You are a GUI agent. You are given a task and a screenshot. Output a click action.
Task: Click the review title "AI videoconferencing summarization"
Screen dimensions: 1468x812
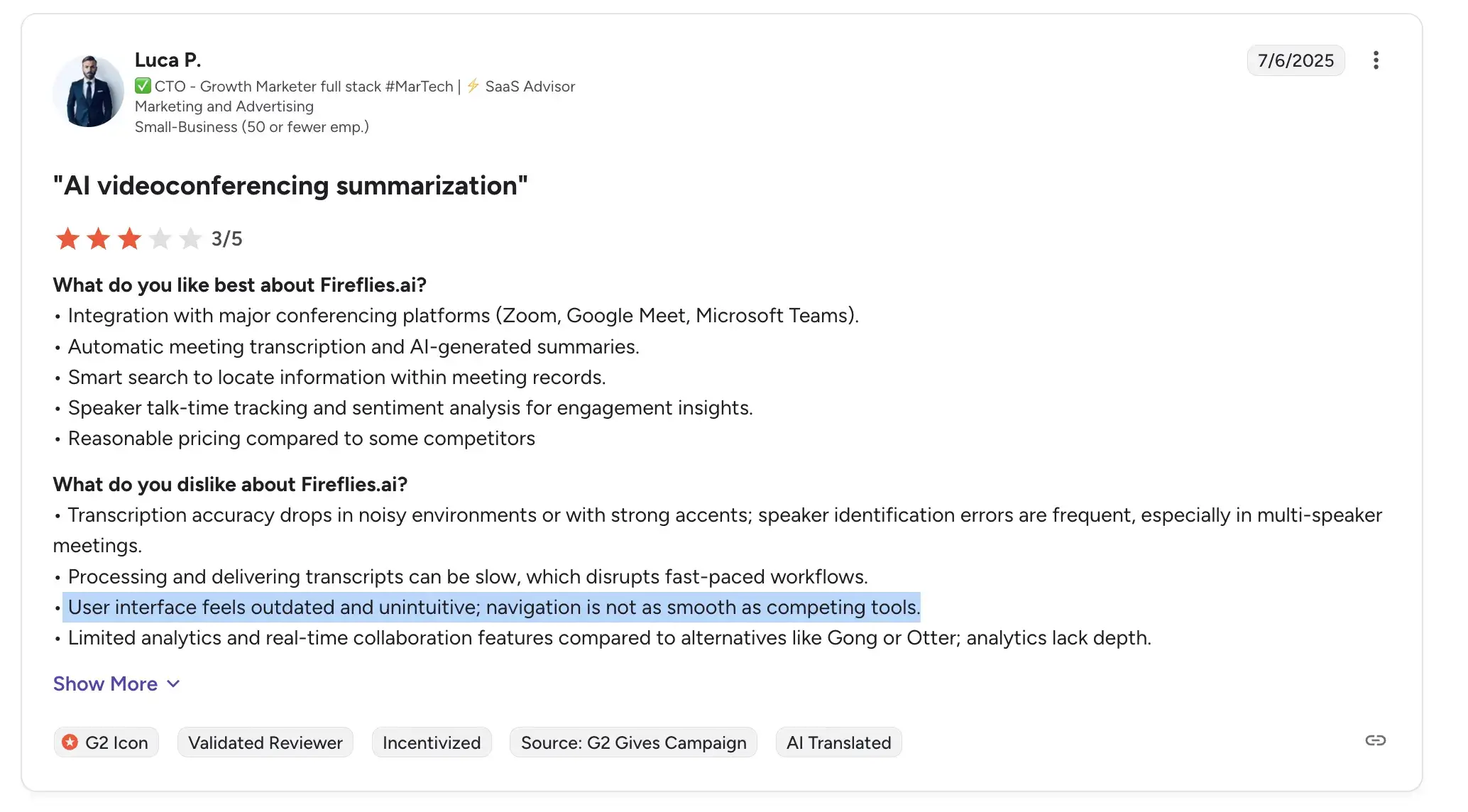[290, 186]
